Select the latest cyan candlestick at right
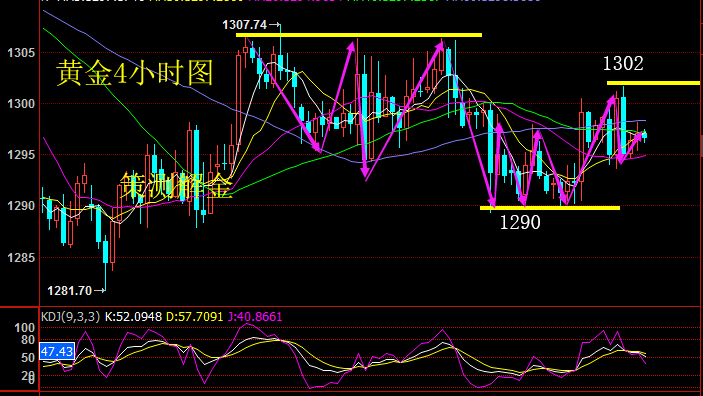Viewport: 703px width, 396px height. (645, 135)
